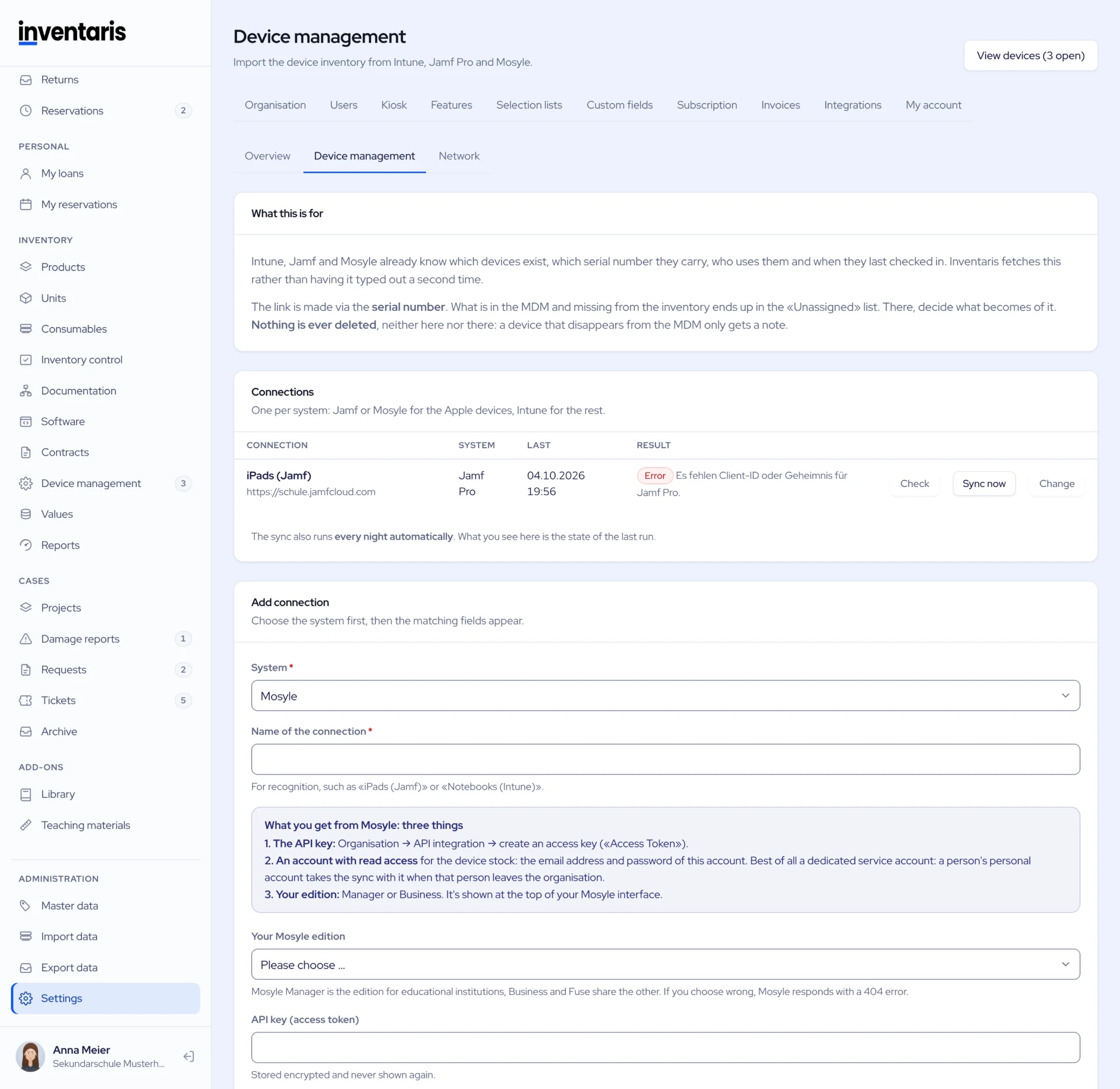The height and width of the screenshot is (1089, 1120).
Task: Switch to the Overview sub-tab
Action: click(267, 156)
